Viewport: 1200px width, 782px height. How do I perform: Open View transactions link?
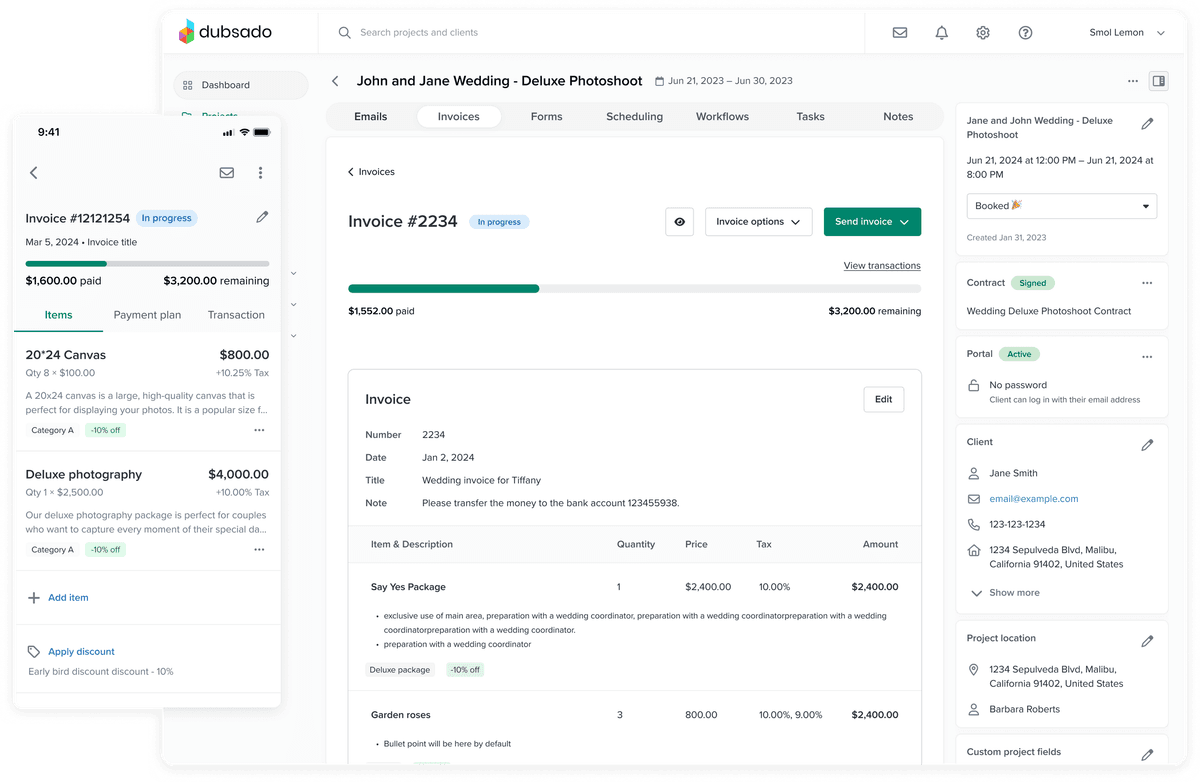[882, 266]
